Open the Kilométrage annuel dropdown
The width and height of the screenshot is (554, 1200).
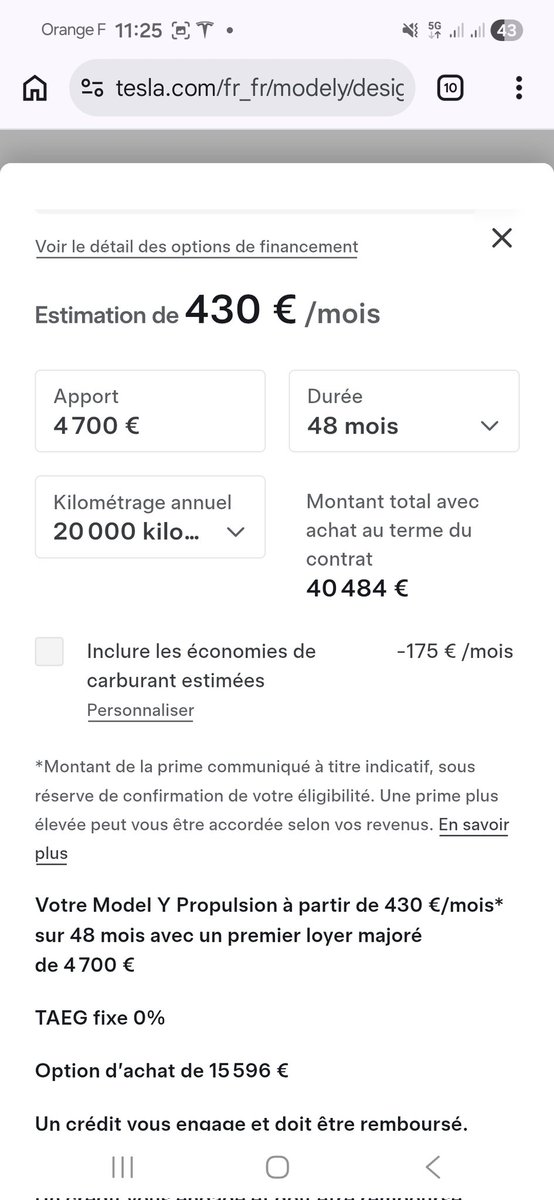pyautogui.click(x=150, y=516)
